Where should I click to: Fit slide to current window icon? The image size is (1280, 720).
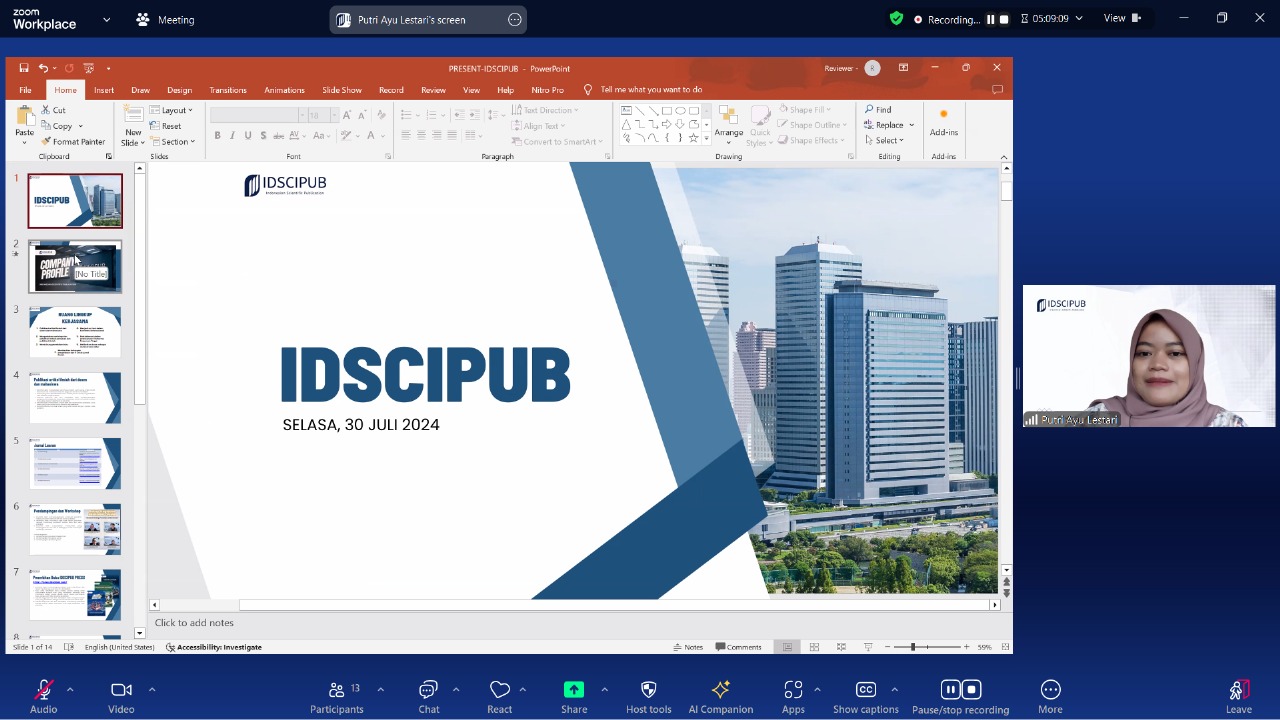(1004, 647)
